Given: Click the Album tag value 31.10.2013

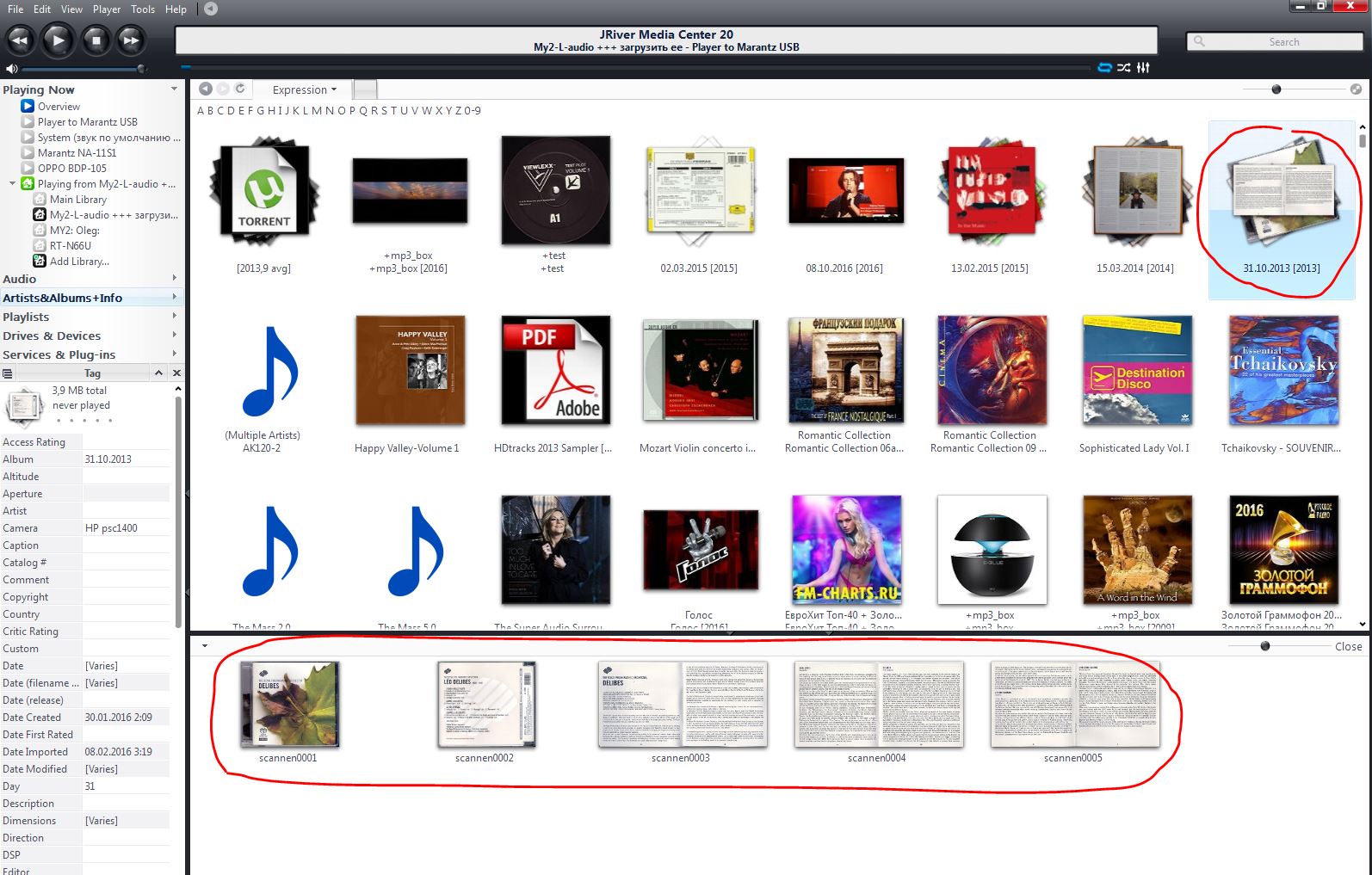Looking at the screenshot, I should 126,459.
